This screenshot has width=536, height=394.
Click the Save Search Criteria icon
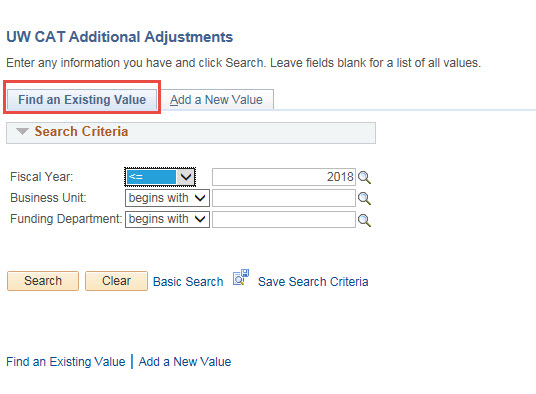pos(241,277)
